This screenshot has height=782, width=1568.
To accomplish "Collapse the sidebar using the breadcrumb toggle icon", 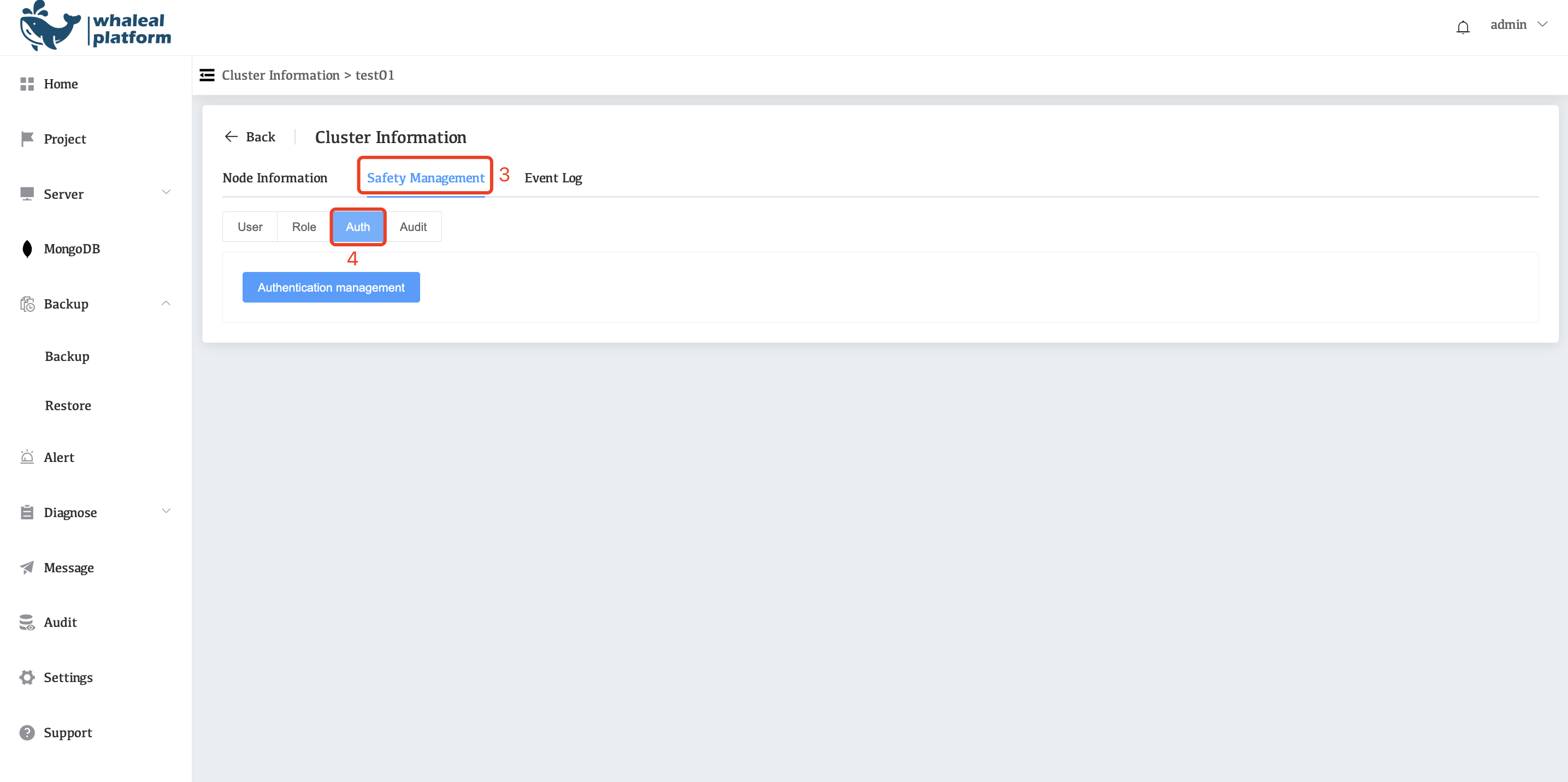I will [207, 74].
